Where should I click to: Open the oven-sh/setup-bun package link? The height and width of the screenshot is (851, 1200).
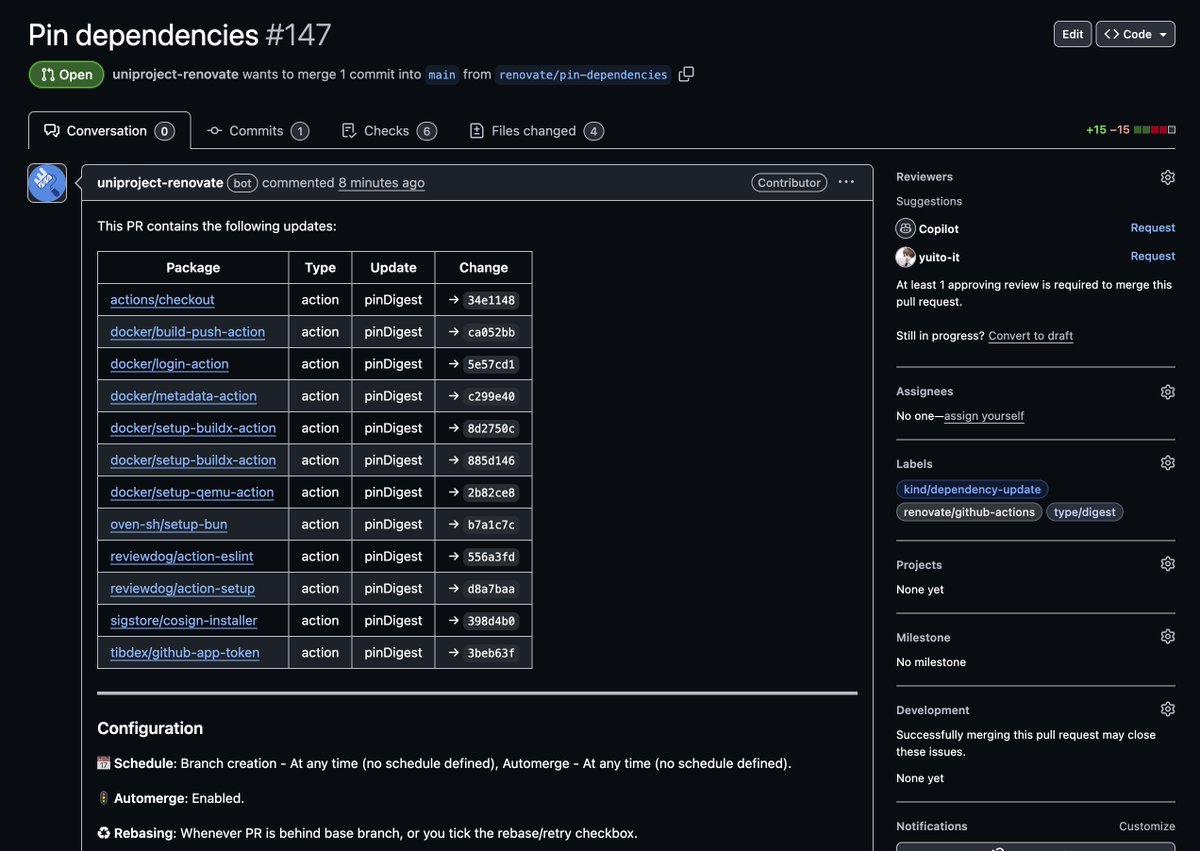tap(169, 524)
